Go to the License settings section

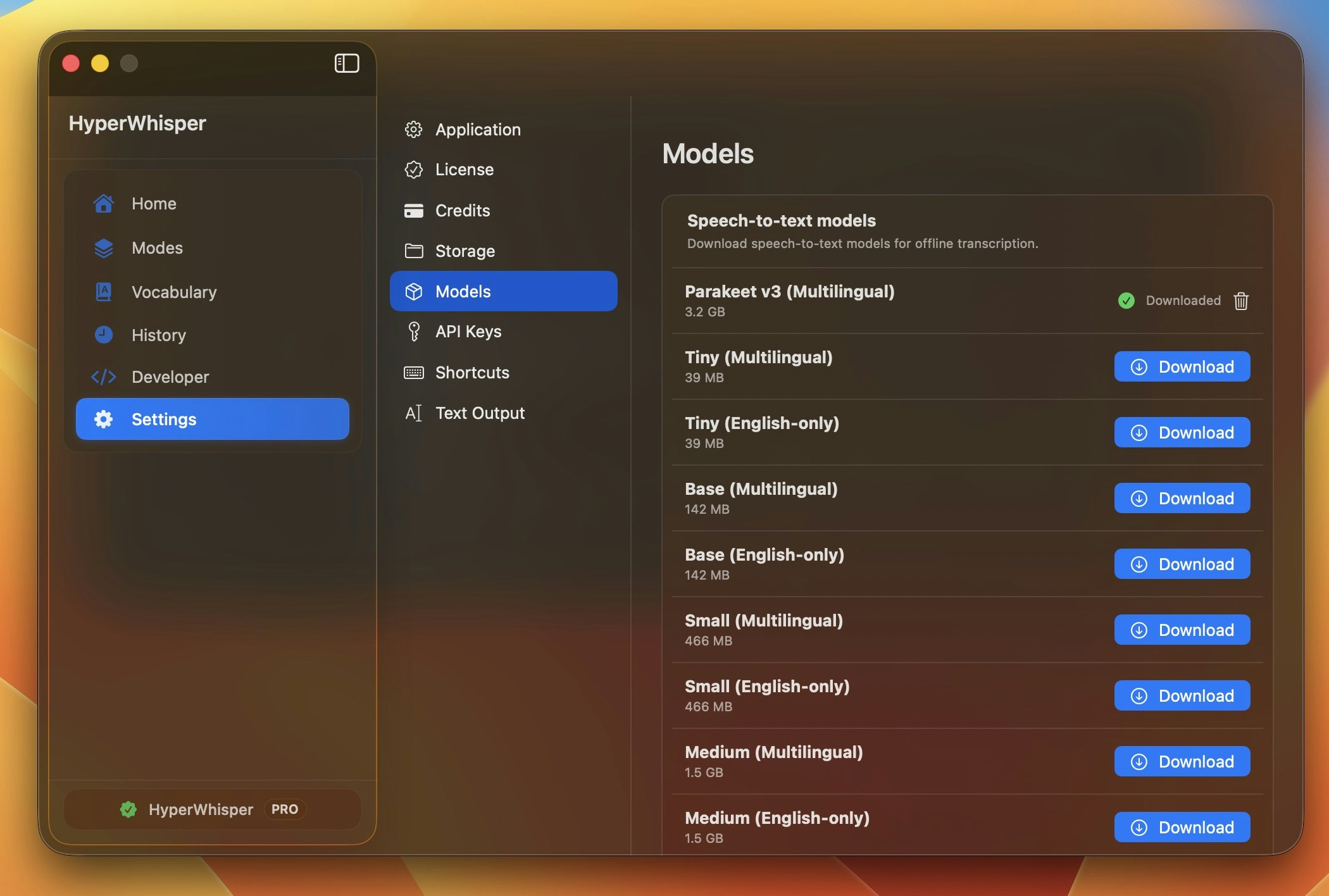[464, 170]
